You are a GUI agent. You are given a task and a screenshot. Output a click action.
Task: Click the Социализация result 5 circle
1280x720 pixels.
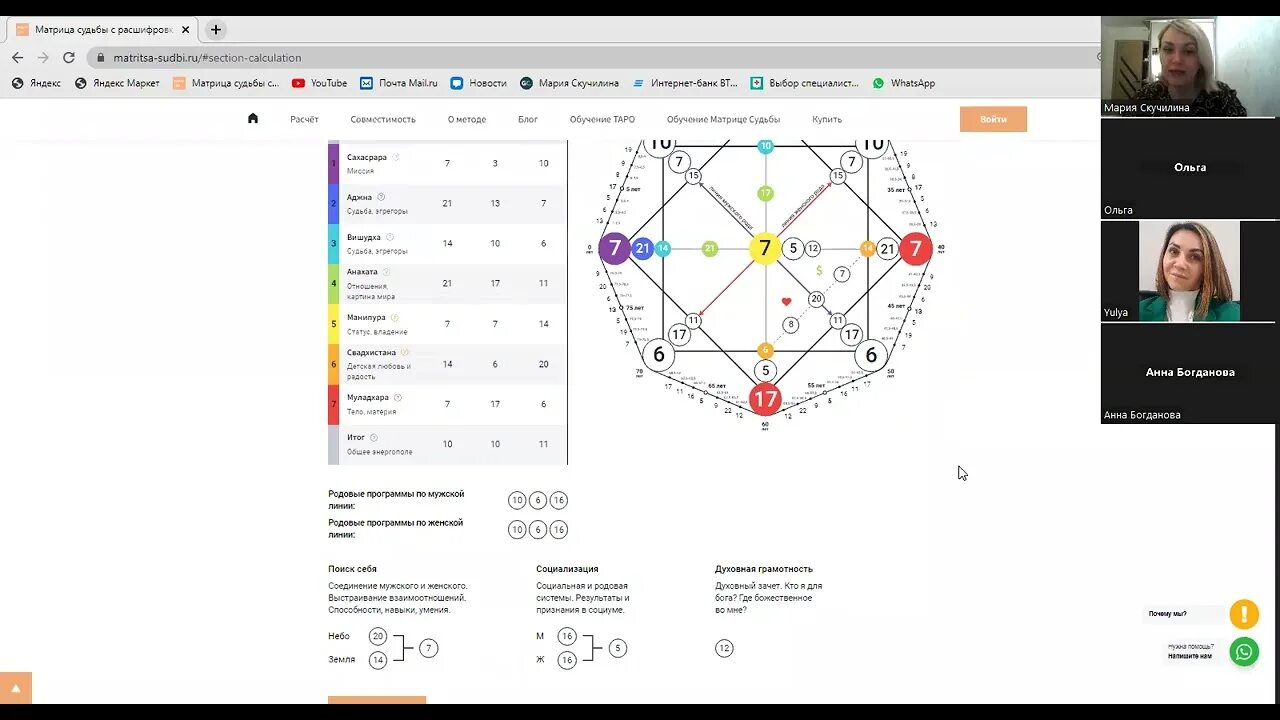[618, 648]
